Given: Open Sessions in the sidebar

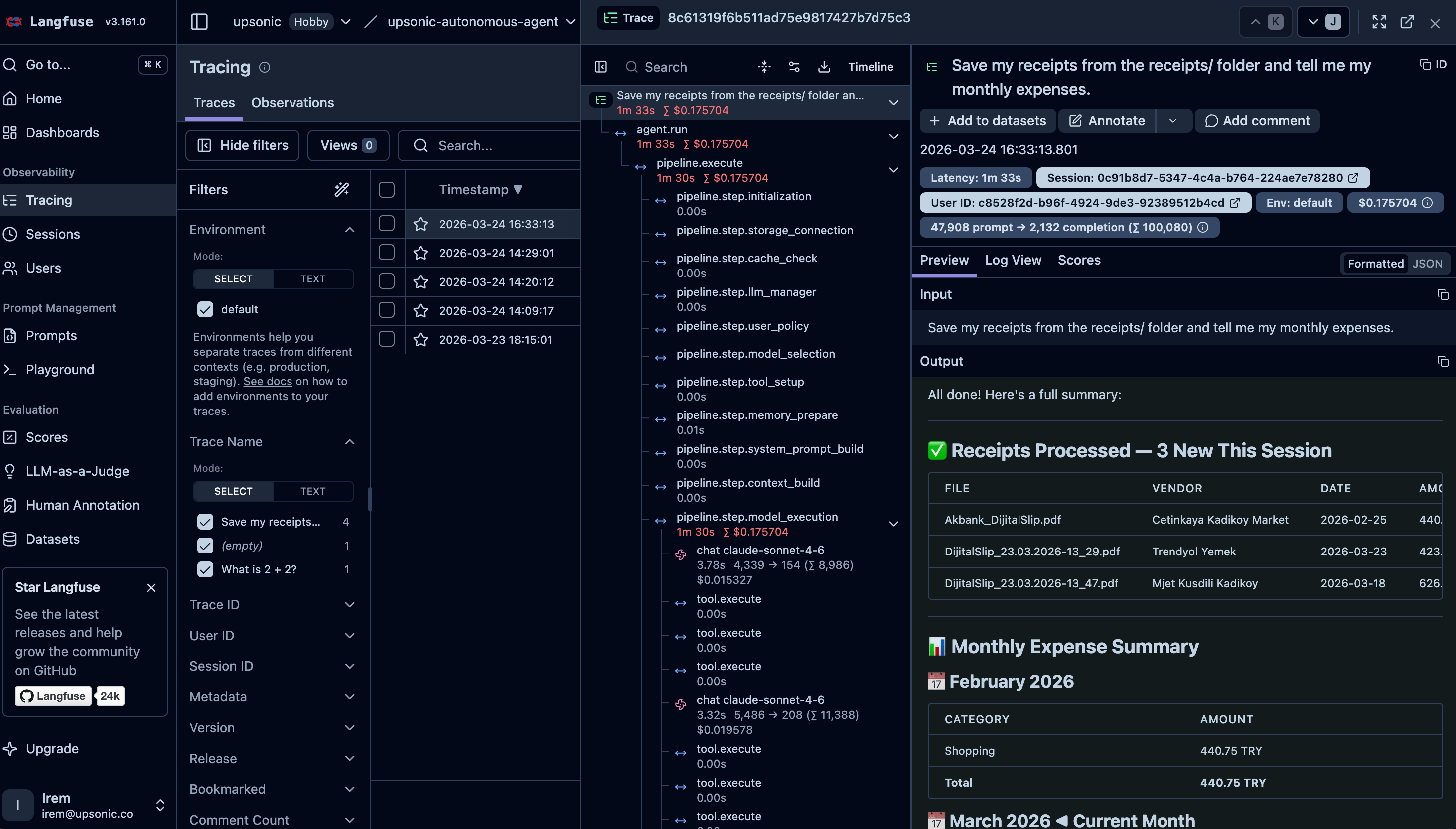Looking at the screenshot, I should (52, 234).
